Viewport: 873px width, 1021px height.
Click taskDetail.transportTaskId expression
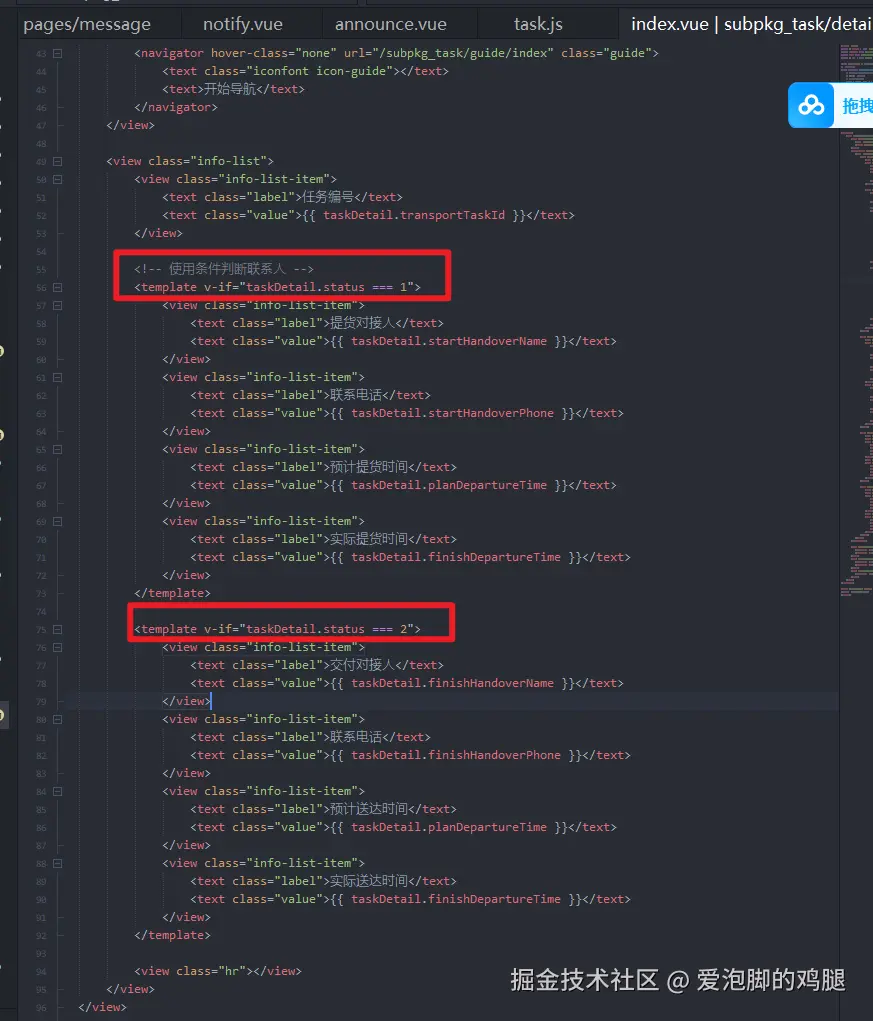tap(414, 215)
